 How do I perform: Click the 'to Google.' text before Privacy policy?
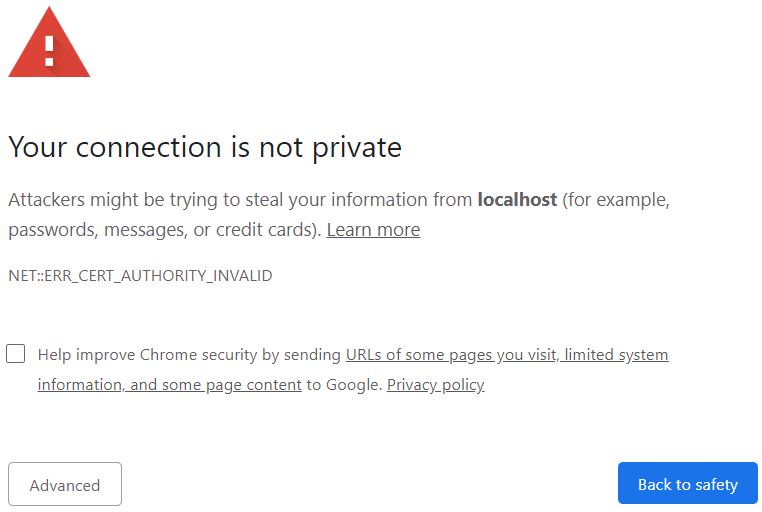click(x=344, y=385)
